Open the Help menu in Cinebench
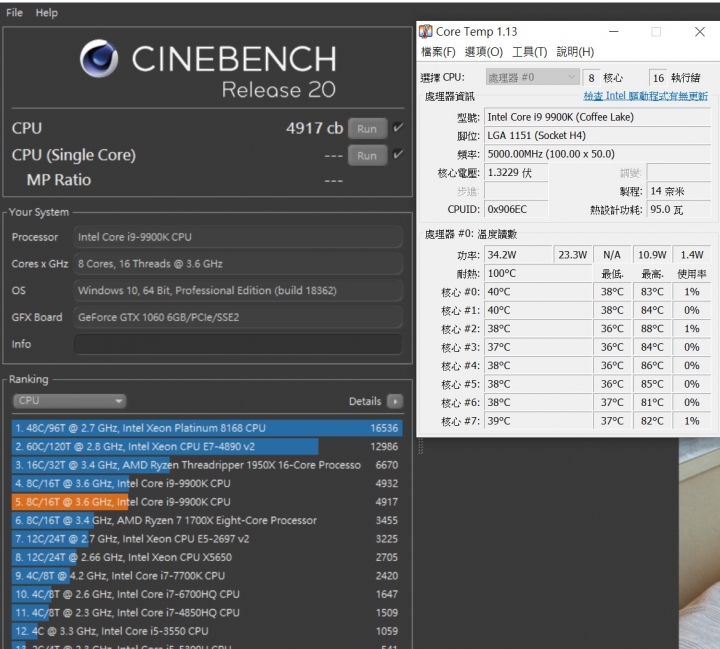 tap(47, 13)
